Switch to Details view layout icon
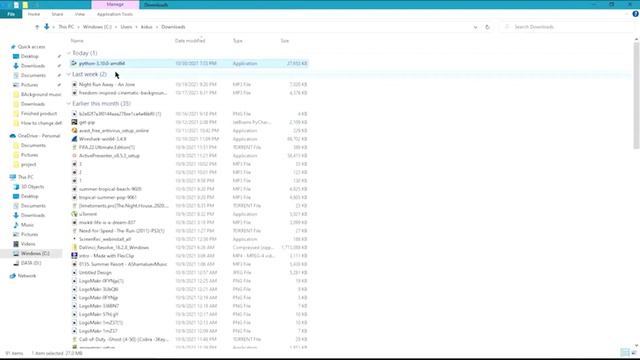This screenshot has width=640, height=360. coord(624,353)
